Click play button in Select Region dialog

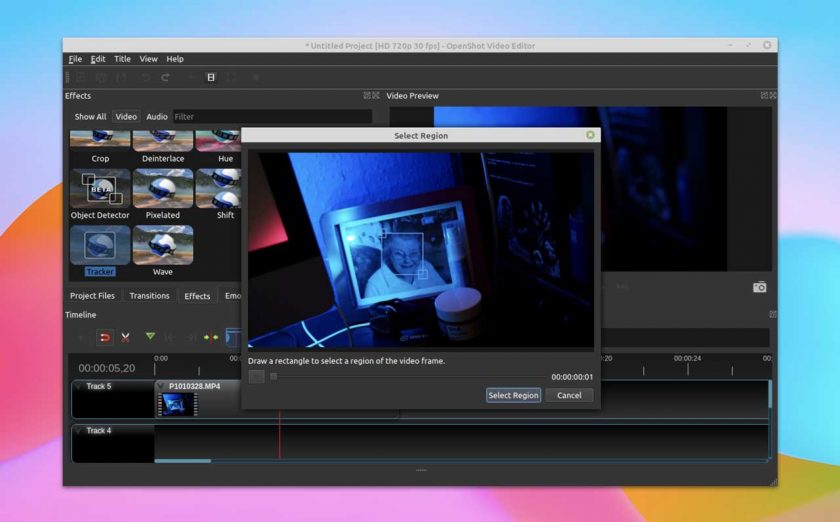(257, 377)
